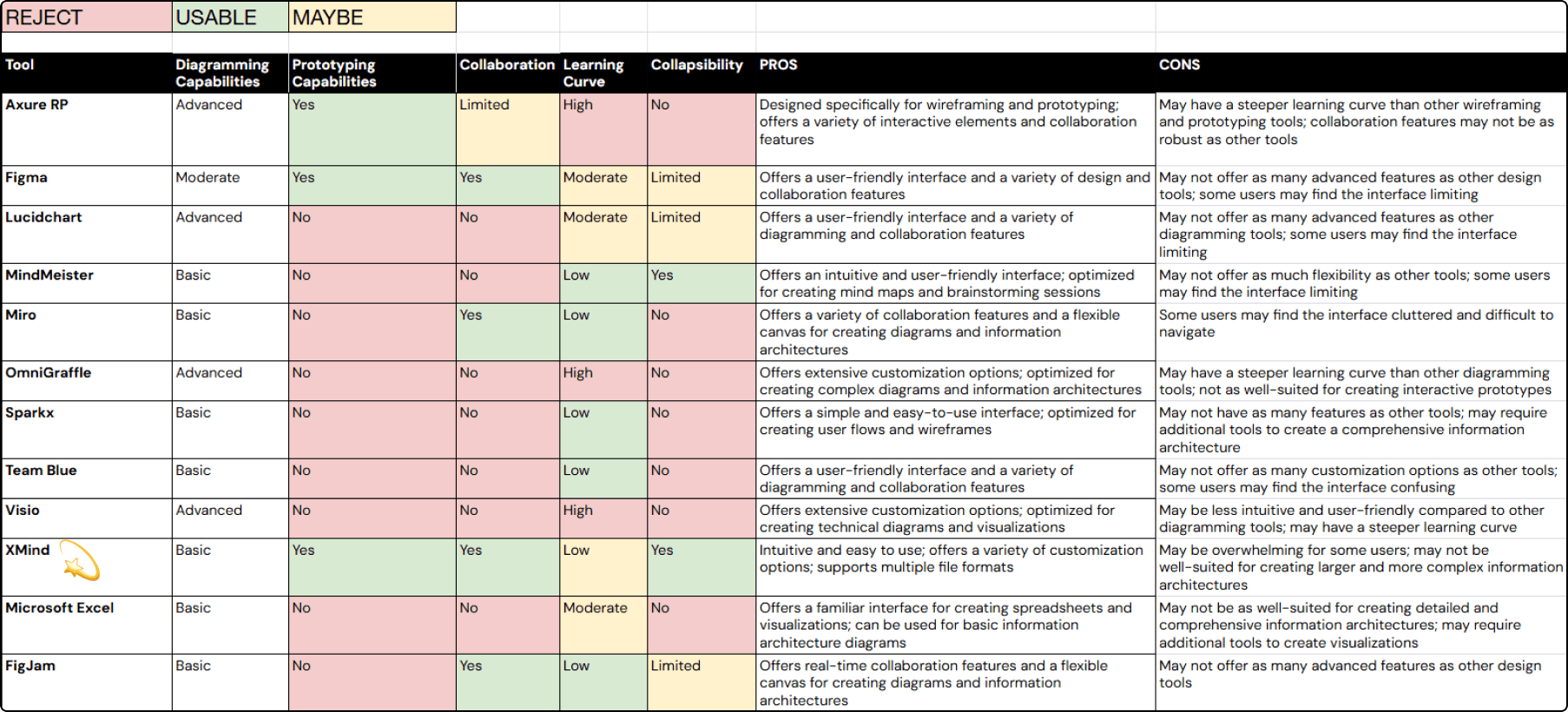Image resolution: width=1568 pixels, height=712 pixels.
Task: Select the MAYBE legend cell
Action: [x=372, y=17]
